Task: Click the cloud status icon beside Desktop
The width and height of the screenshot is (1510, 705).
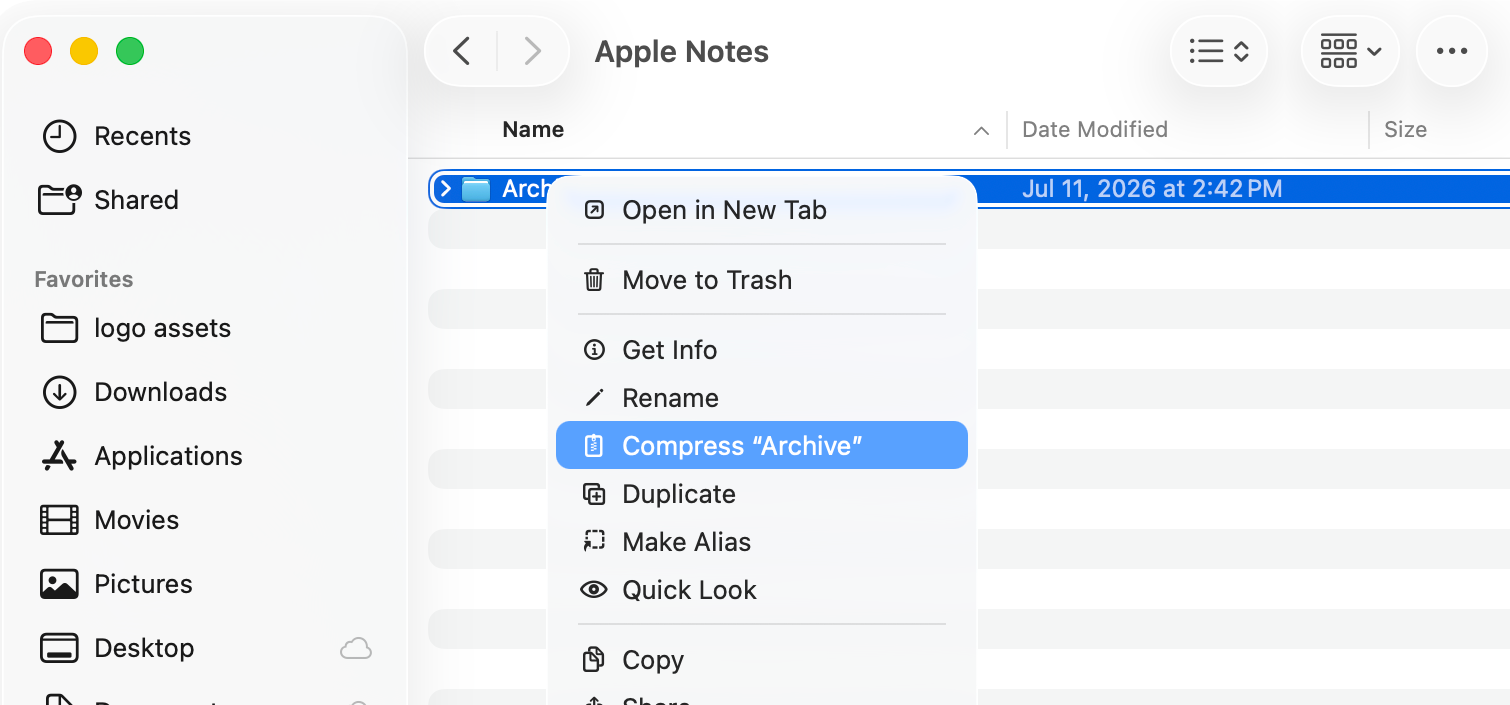Action: pos(356,648)
